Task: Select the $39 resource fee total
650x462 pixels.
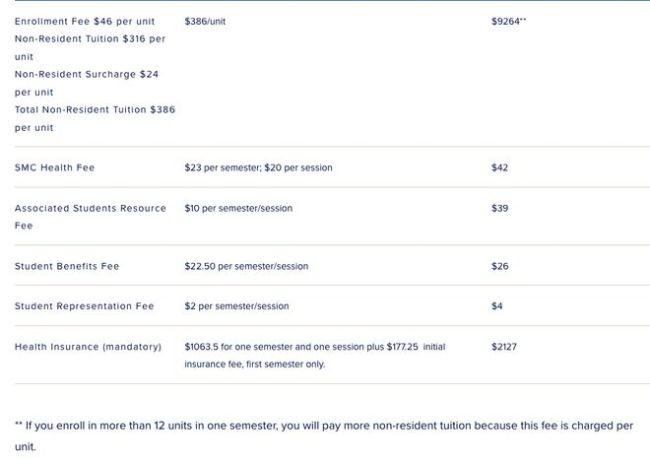Action: point(500,208)
